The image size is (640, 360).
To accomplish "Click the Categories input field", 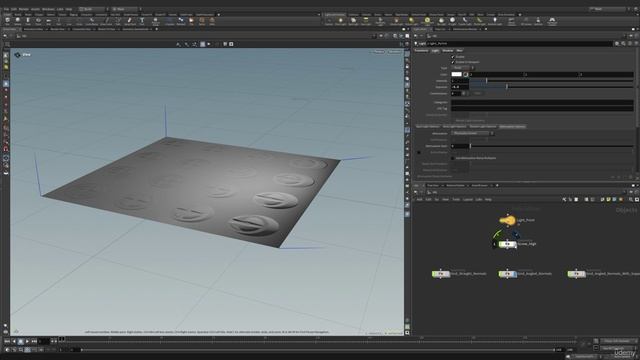I will click(542, 102).
